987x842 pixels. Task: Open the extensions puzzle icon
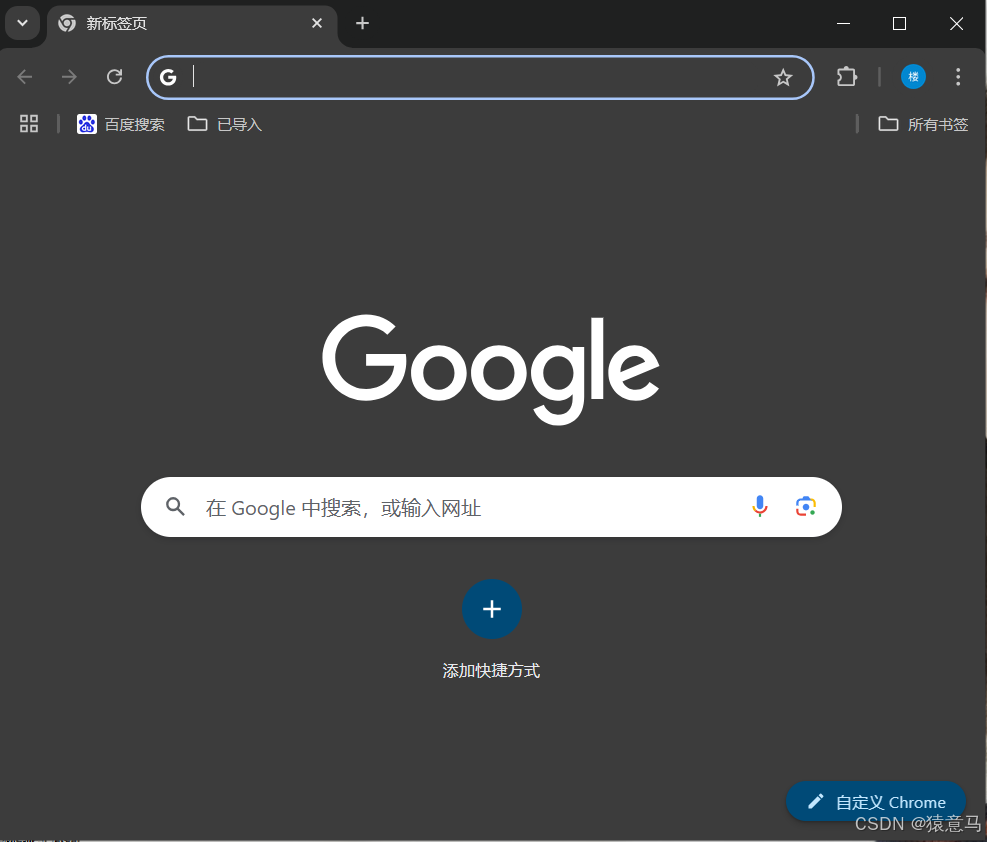[x=847, y=77]
